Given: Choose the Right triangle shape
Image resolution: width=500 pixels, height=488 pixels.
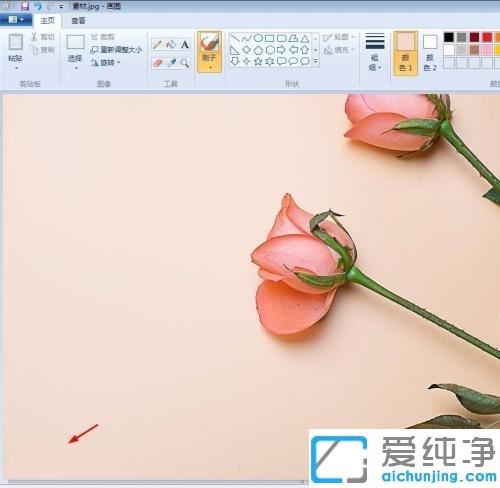Looking at the screenshot, I should (235, 50).
